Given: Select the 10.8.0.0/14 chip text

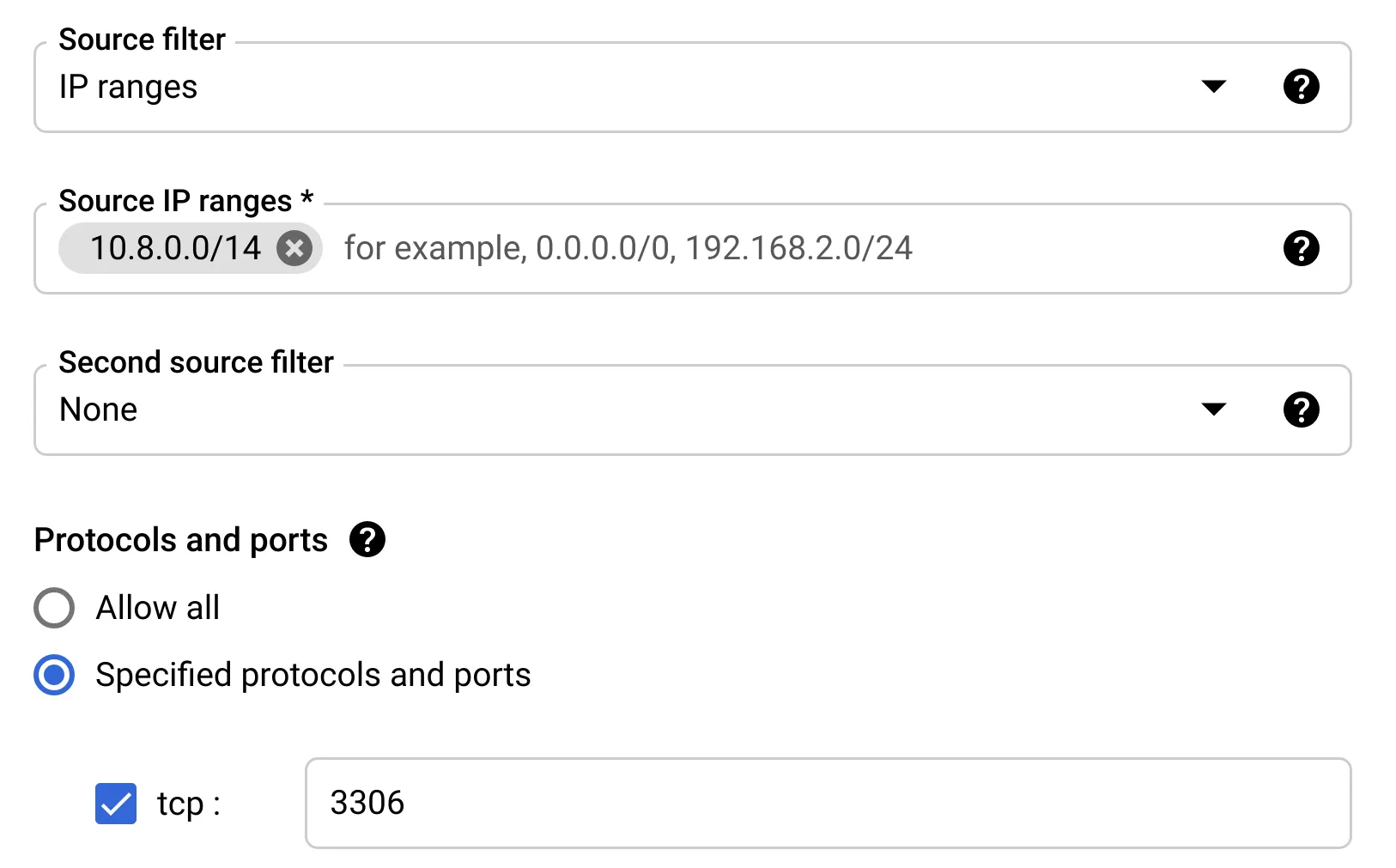Looking at the screenshot, I should pyautogui.click(x=175, y=249).
